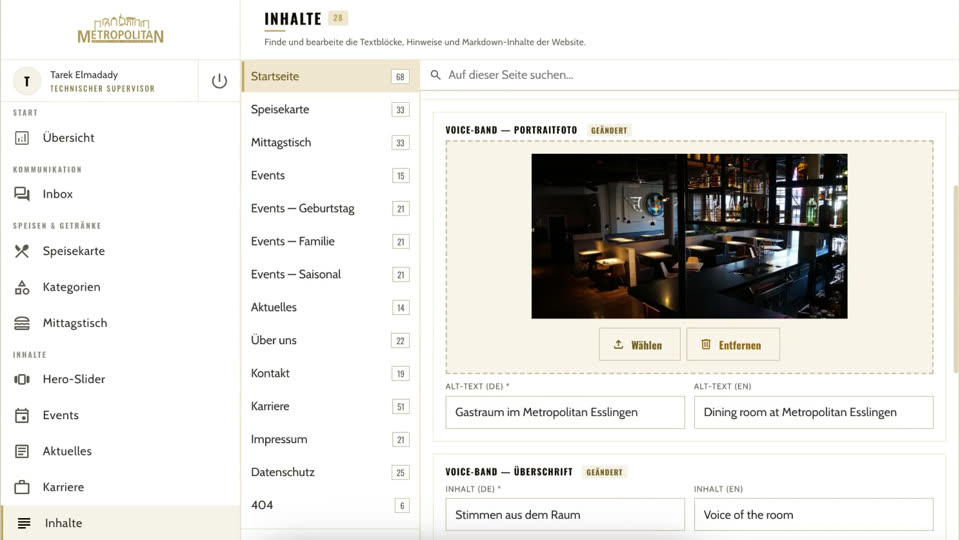Click the Startseite count badge 68
The width and height of the screenshot is (960, 540).
pyautogui.click(x=400, y=77)
